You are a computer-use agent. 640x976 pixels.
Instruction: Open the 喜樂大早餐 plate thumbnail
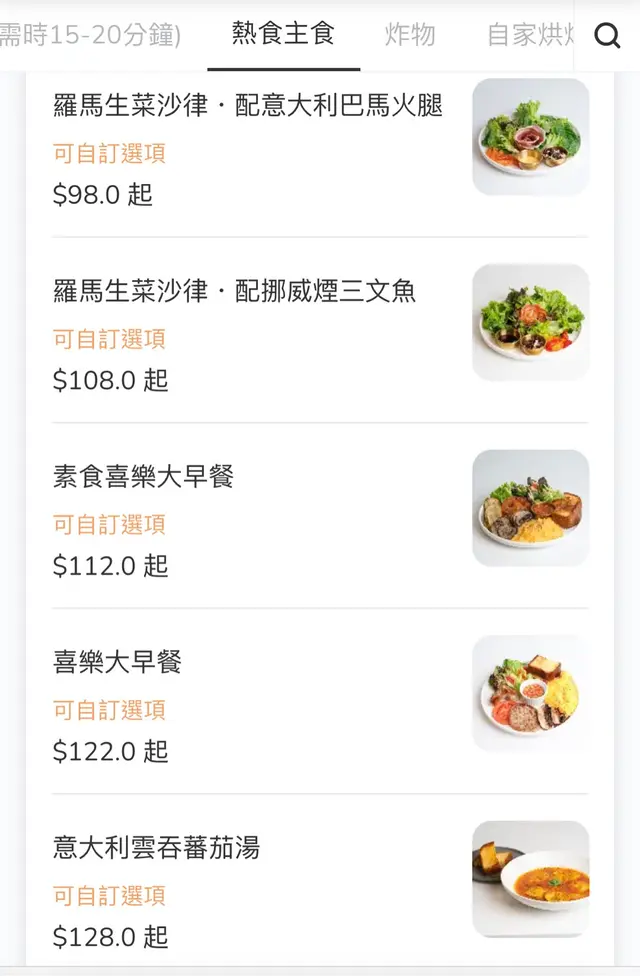530,693
